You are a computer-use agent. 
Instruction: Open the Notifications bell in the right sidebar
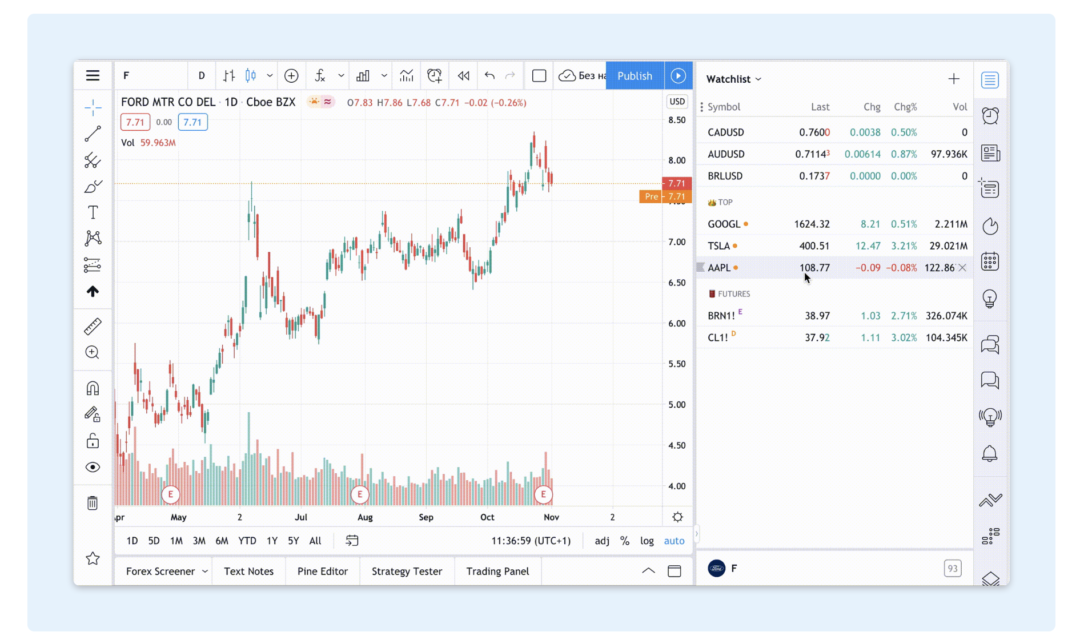coord(990,453)
